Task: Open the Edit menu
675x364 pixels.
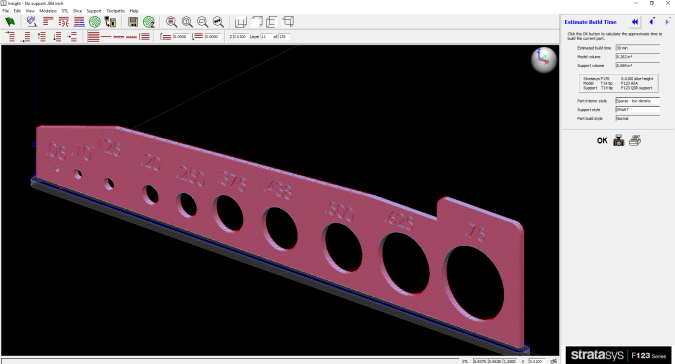Action: 17,11
